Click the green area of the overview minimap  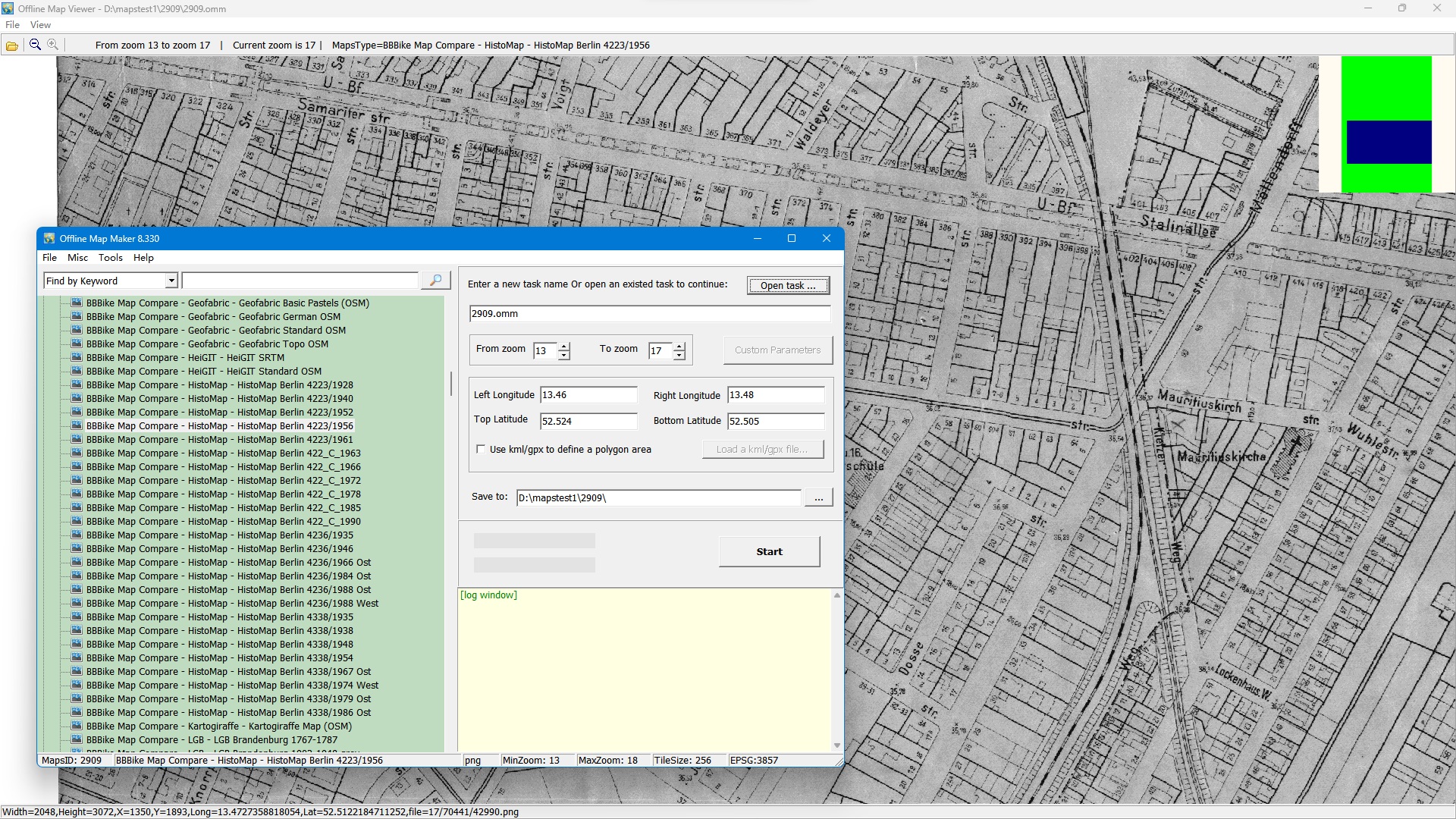tap(1386, 87)
